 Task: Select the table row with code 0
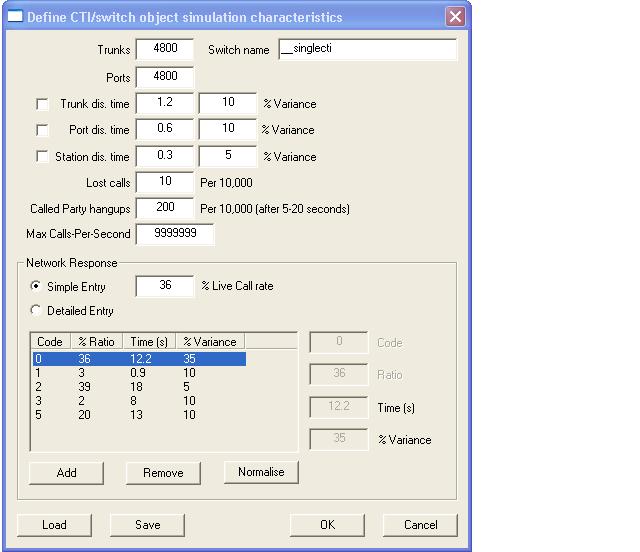point(139,358)
